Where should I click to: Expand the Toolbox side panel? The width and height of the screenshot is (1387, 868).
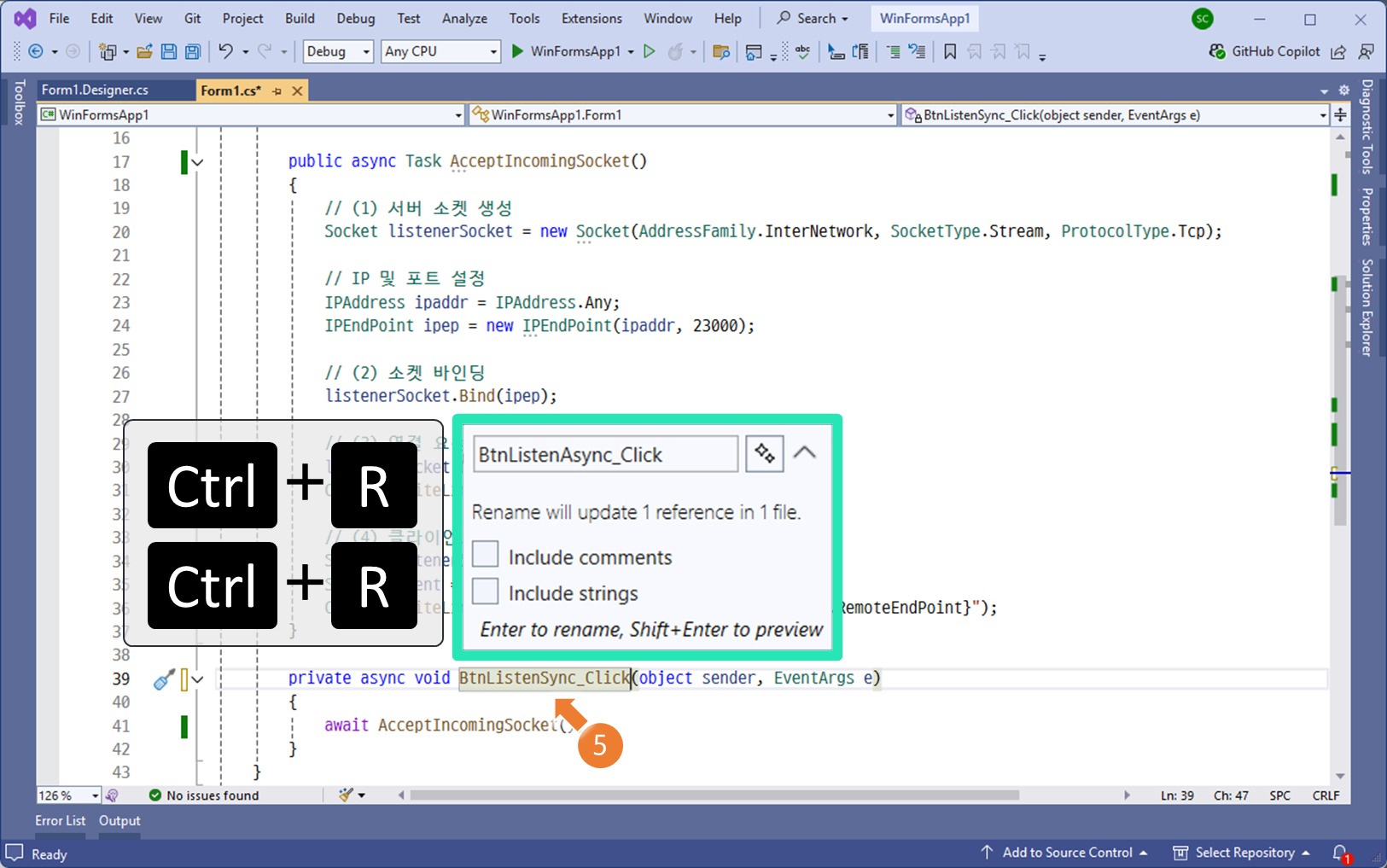19,102
